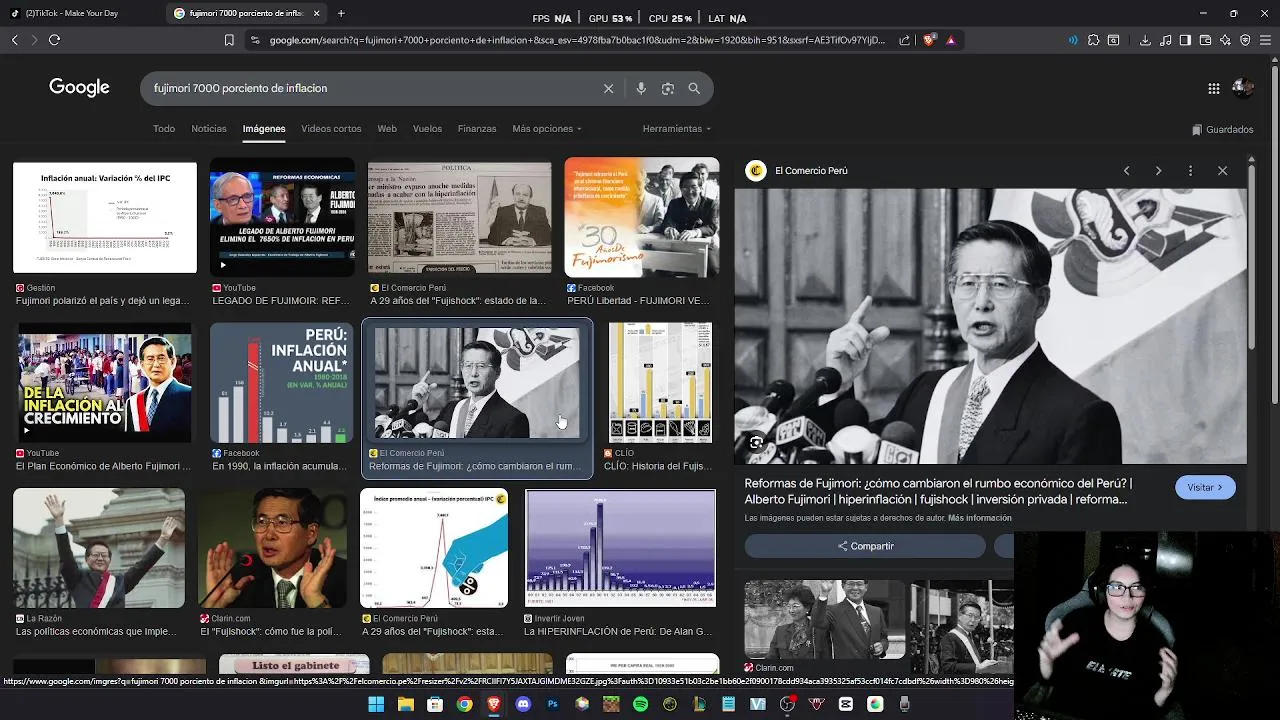Open Spotify from taskbar
The image size is (1280, 720).
pyautogui.click(x=641, y=704)
